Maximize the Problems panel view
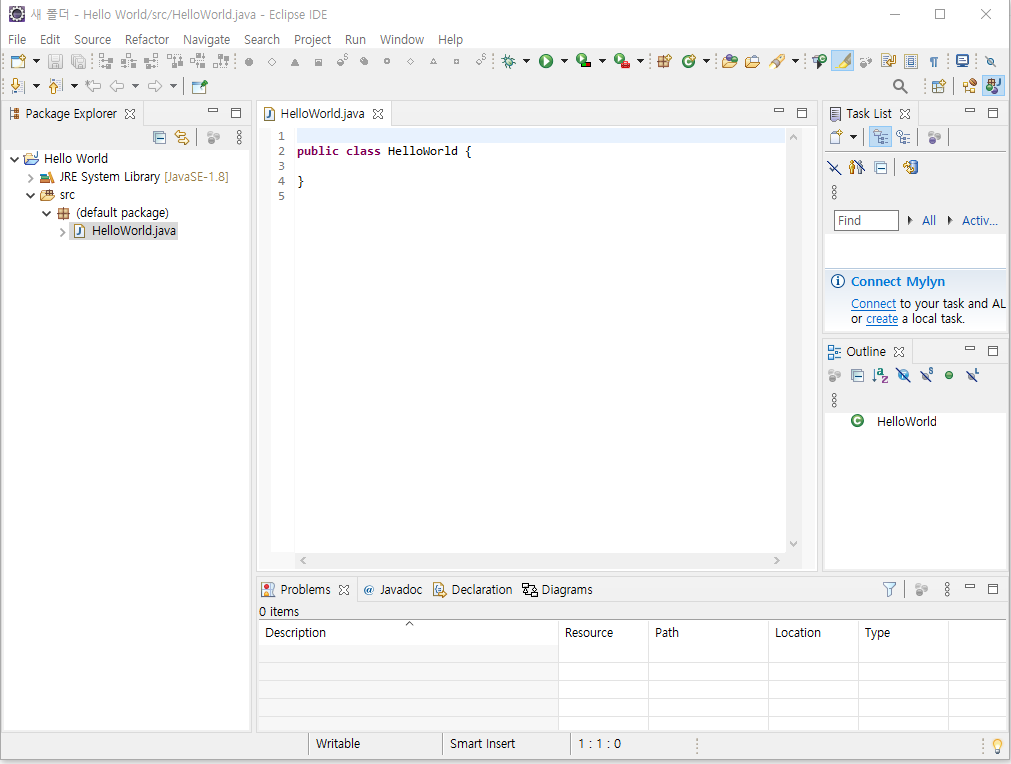1011x764 pixels. click(x=993, y=589)
